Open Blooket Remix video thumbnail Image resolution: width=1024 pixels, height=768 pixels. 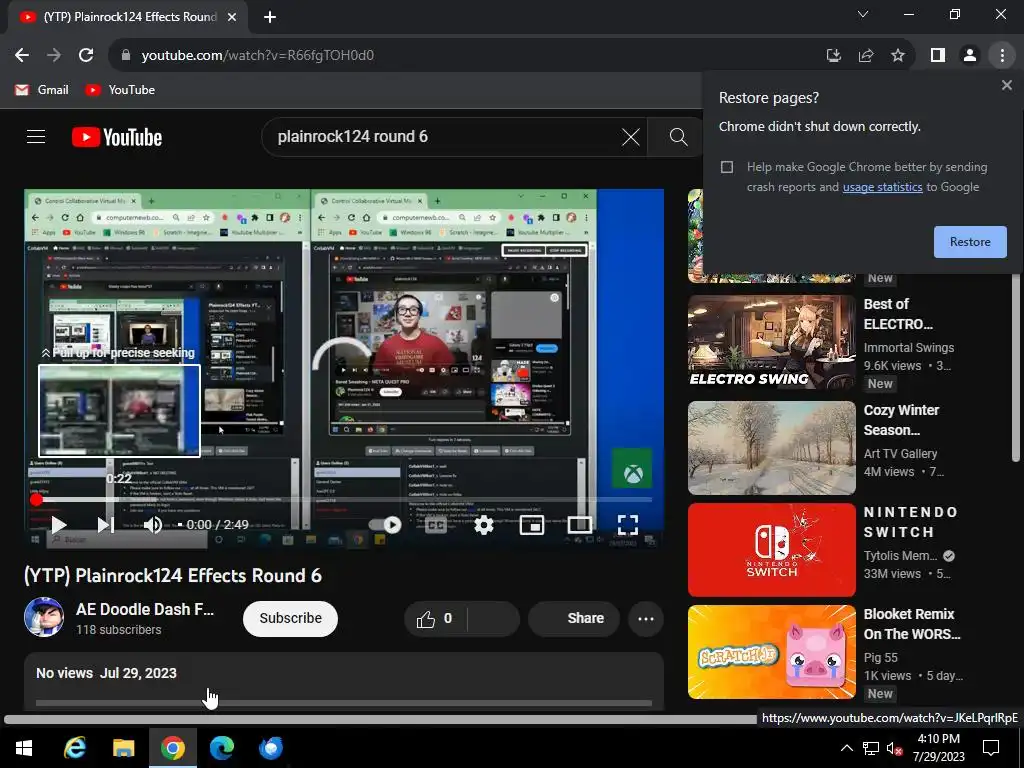[x=771, y=652]
